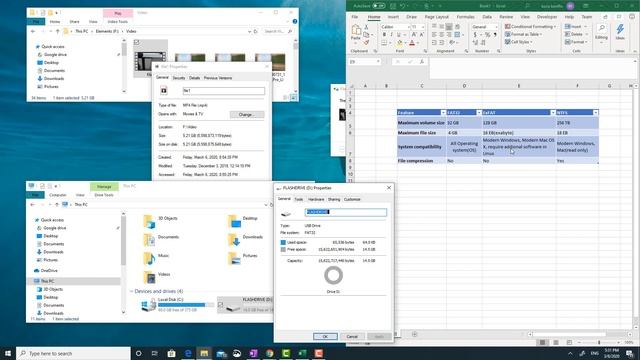This screenshot has width=640, height=360.
Task: Click the Type here to search box
Action: point(73,353)
